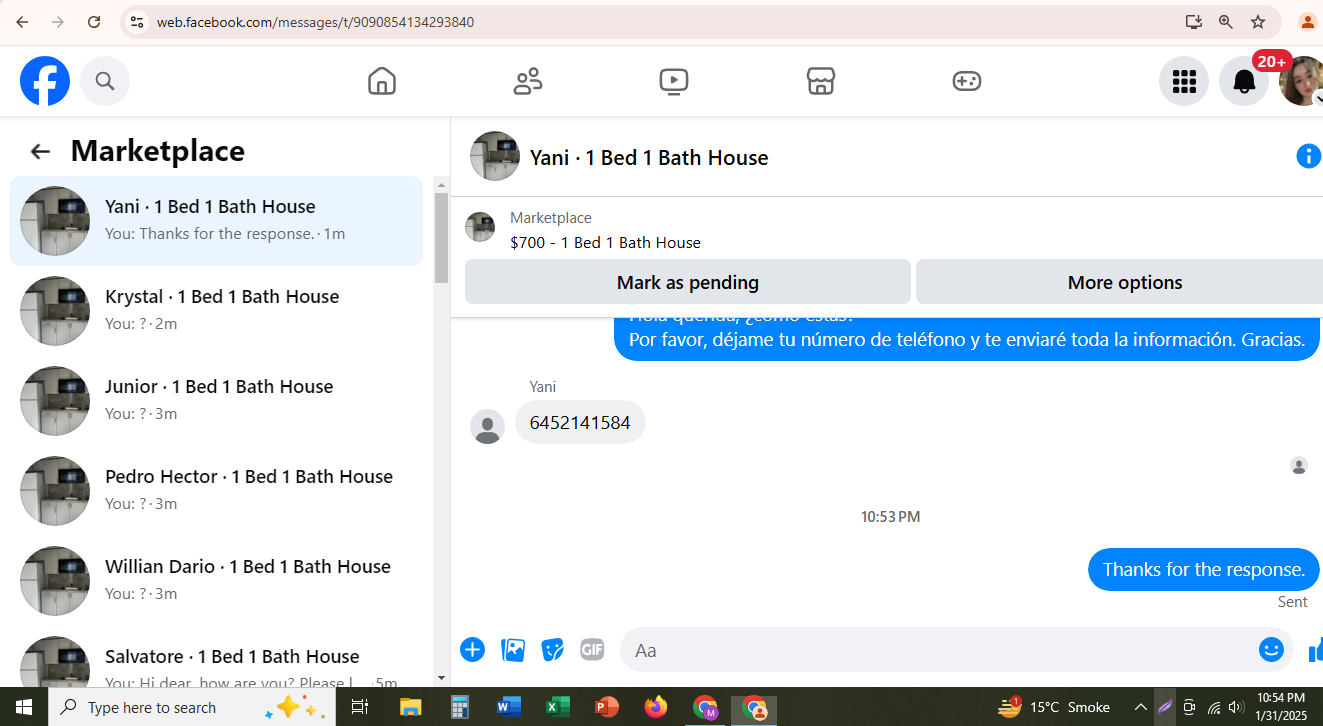Choose a GIF icon
Viewport: 1323px width, 726px height.
(x=592, y=650)
